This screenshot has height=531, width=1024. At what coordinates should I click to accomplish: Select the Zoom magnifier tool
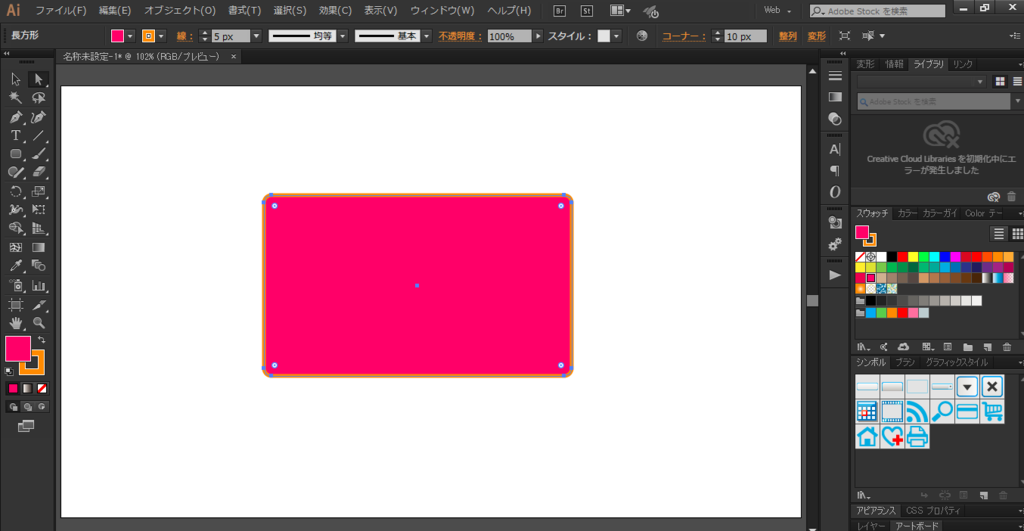click(38, 323)
